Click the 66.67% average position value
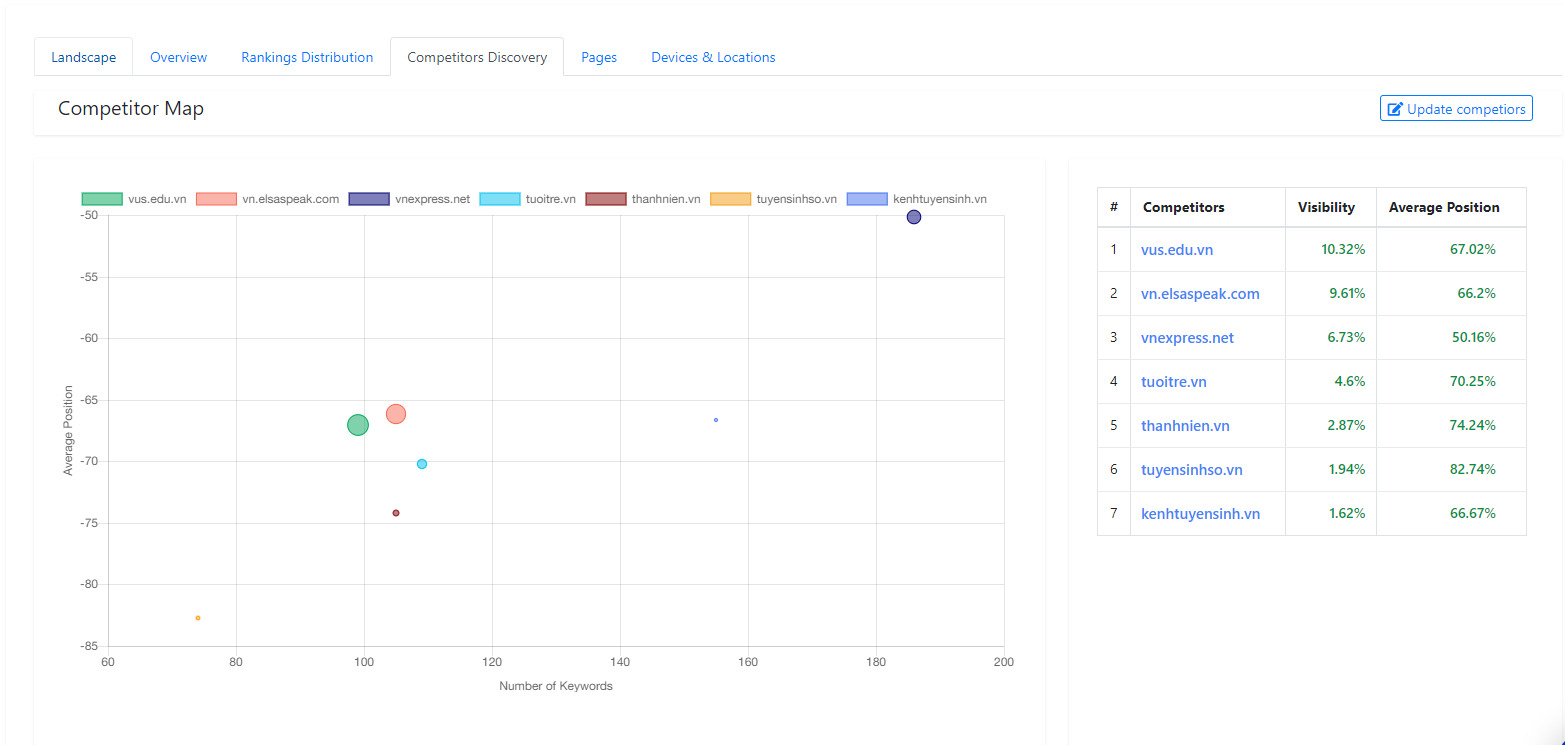Screen dimensions: 1565x745 (x=1473, y=514)
